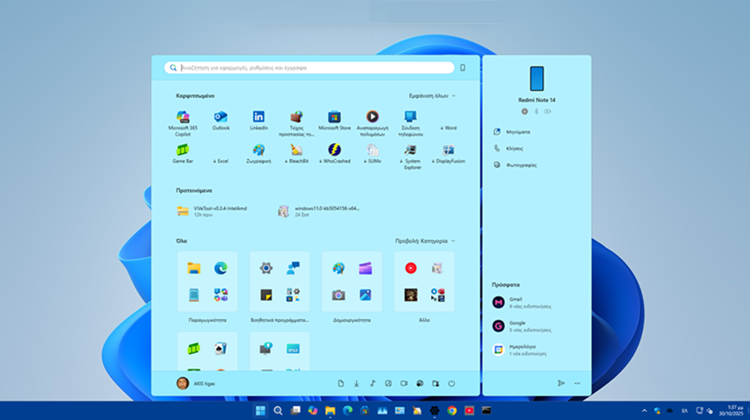Open File Explorer in Productivity category

pyautogui.click(x=194, y=268)
